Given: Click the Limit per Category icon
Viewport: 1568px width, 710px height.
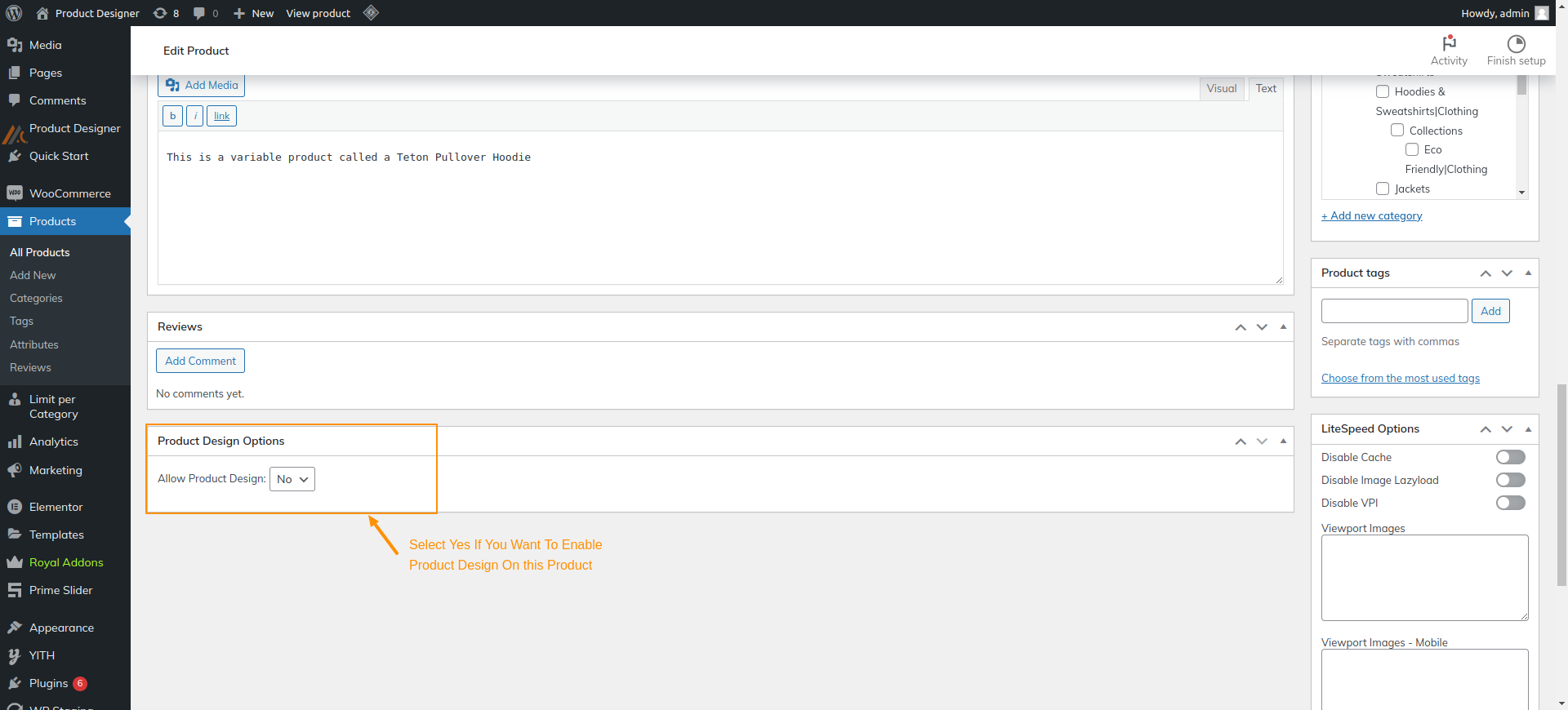Looking at the screenshot, I should click(15, 399).
